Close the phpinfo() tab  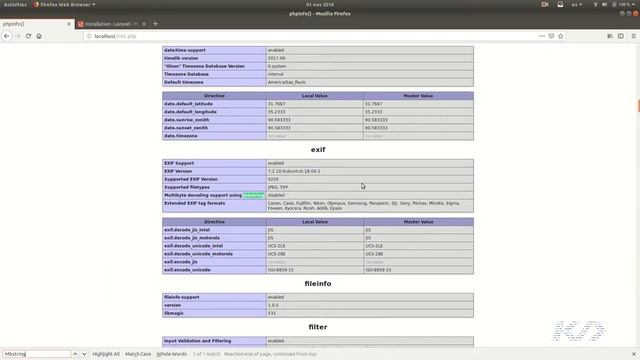[x=69, y=24]
